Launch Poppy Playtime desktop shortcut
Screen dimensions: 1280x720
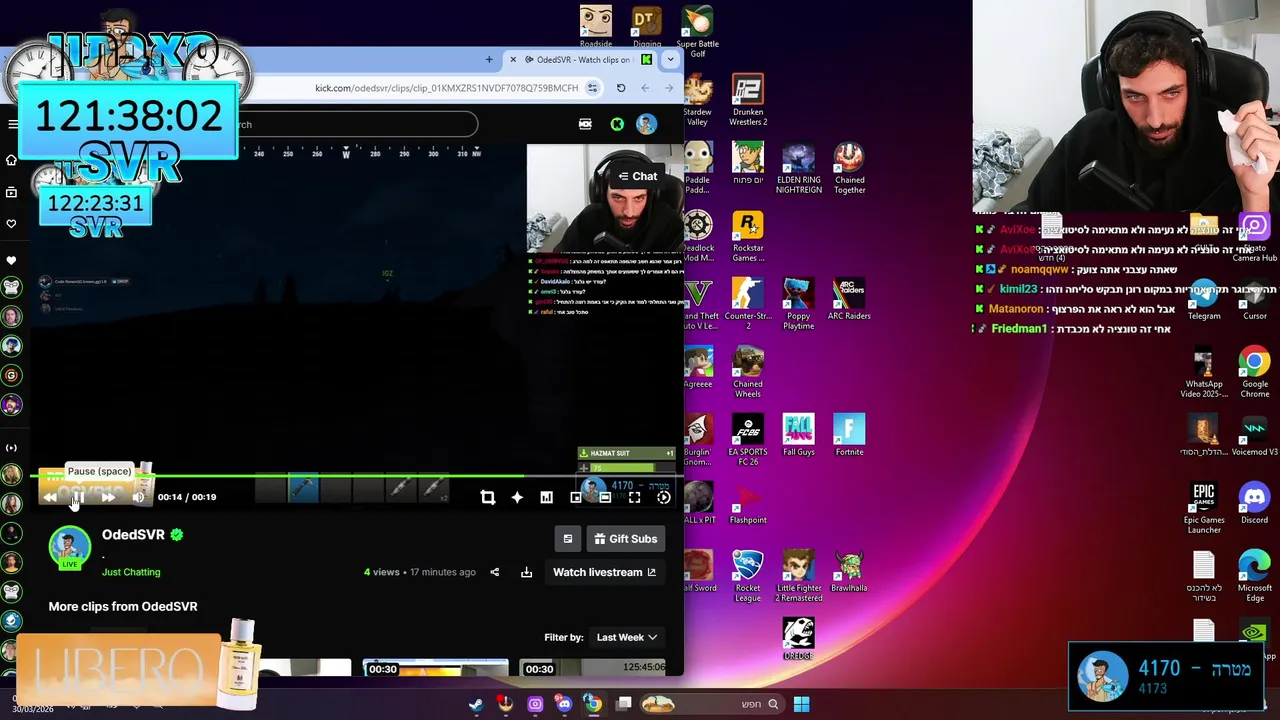click(798, 305)
